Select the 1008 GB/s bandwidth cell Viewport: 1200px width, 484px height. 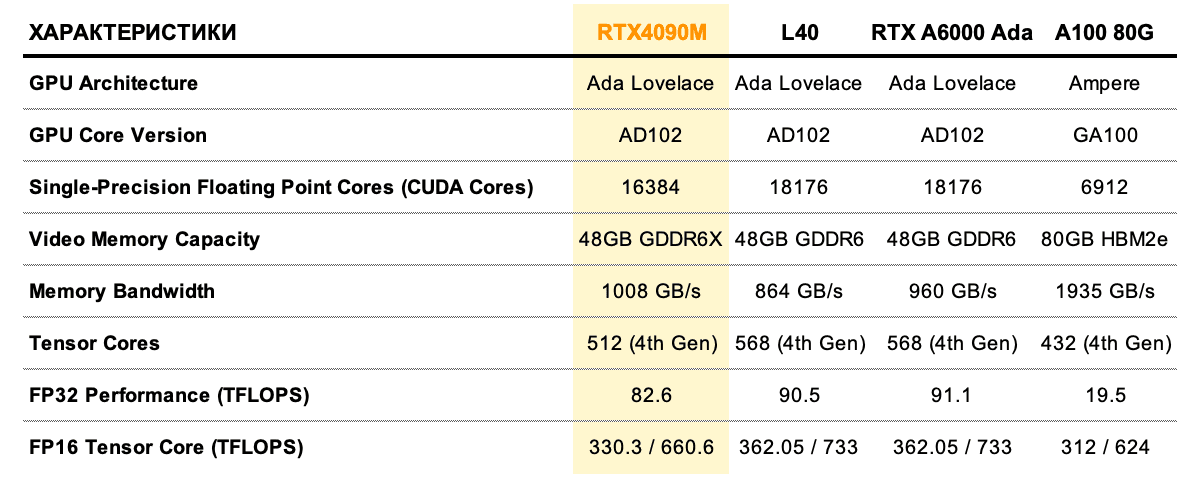click(x=651, y=291)
